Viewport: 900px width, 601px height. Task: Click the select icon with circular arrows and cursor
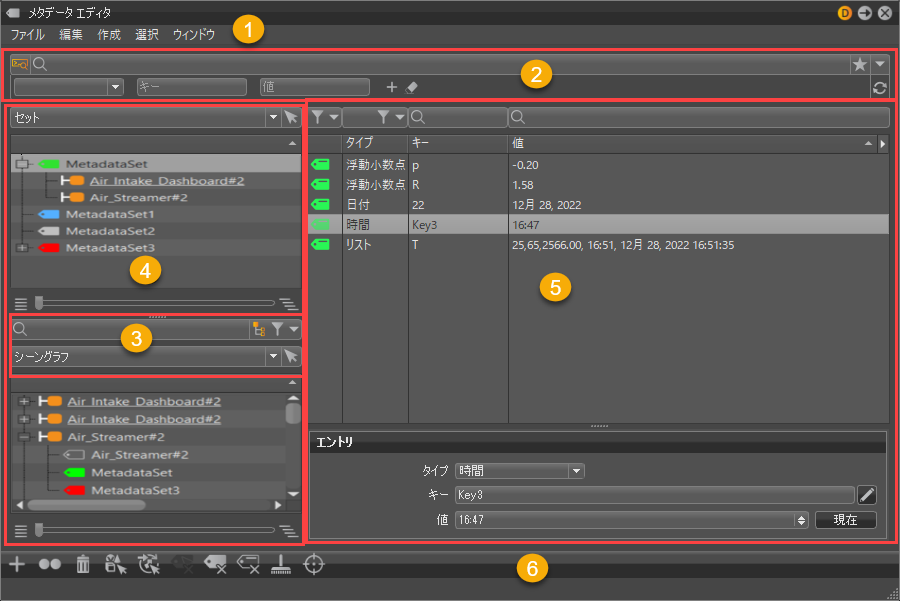(149, 564)
